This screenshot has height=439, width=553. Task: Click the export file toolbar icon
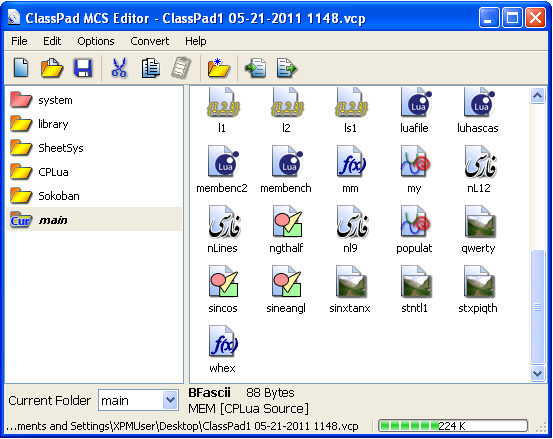pyautogui.click(x=287, y=68)
